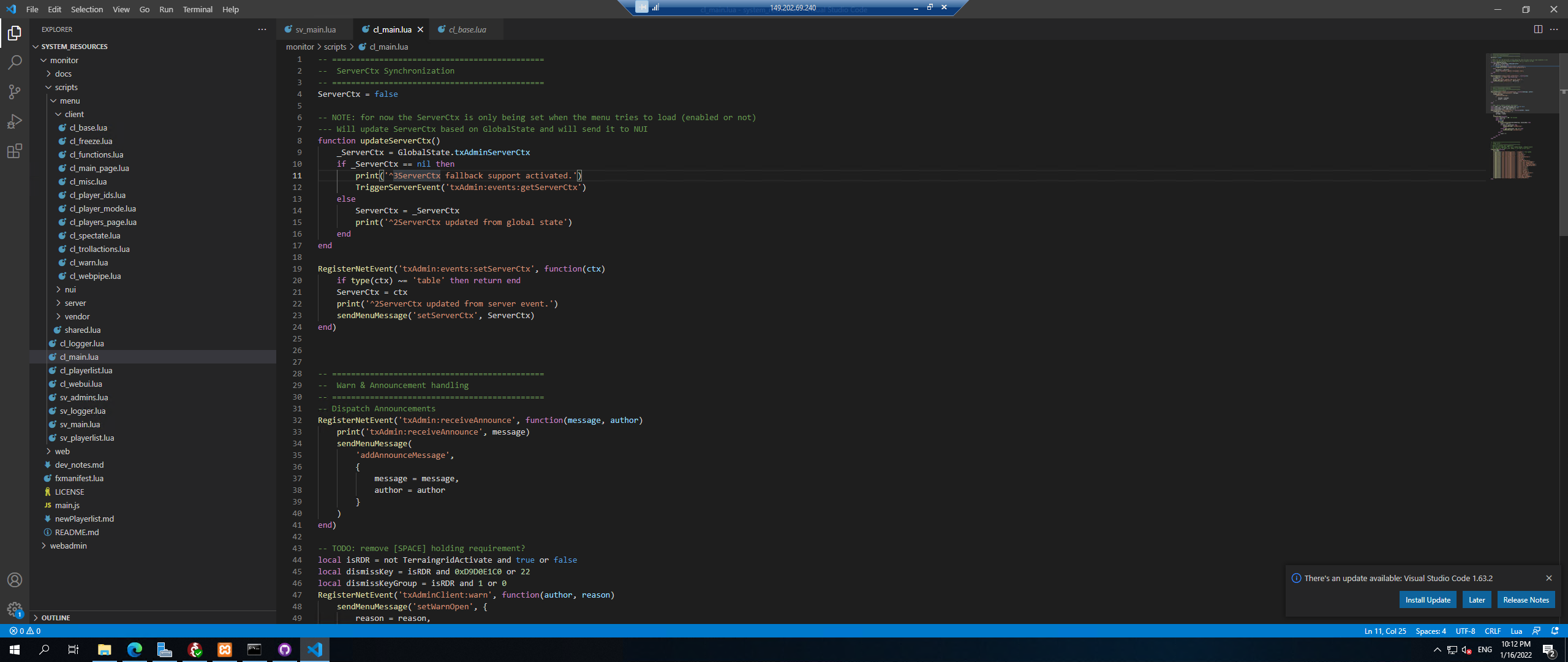Switch to the sv_main.lua tab
Image resolution: width=1568 pixels, height=662 pixels.
(x=315, y=29)
